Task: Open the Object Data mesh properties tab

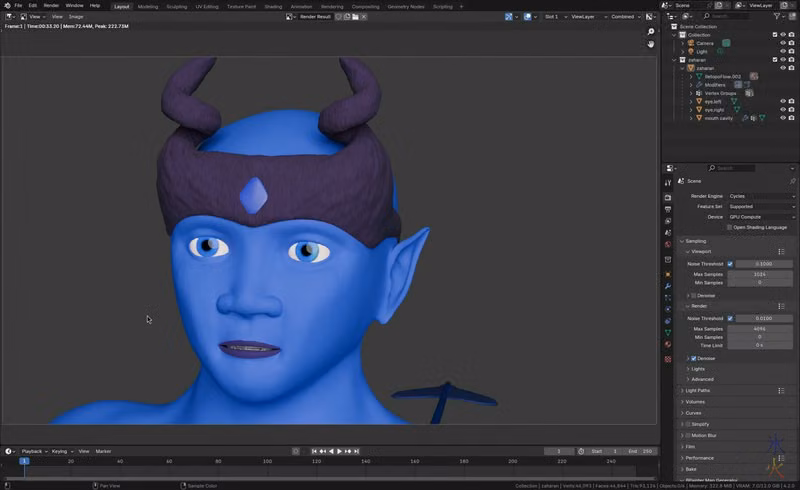Action: [x=668, y=333]
